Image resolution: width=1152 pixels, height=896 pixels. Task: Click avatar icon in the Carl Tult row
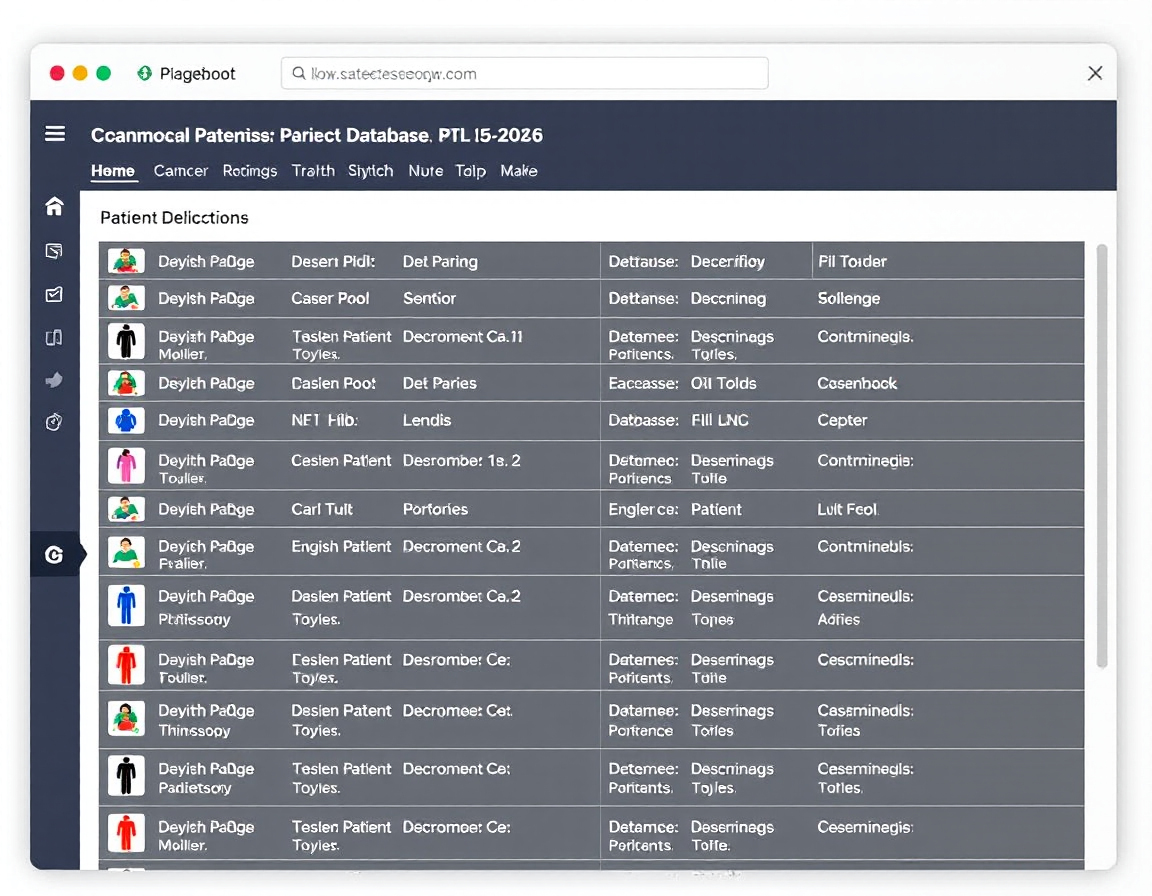[x=126, y=509]
